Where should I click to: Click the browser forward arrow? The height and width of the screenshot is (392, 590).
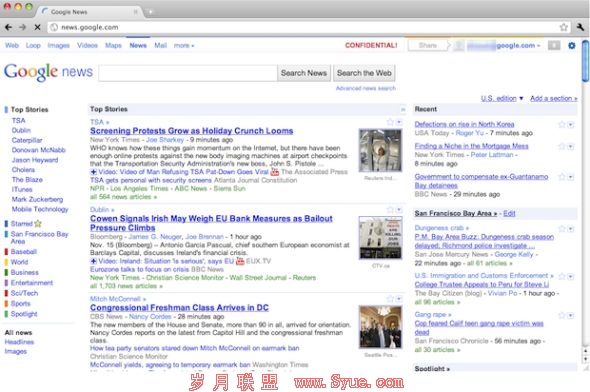(x=23, y=27)
